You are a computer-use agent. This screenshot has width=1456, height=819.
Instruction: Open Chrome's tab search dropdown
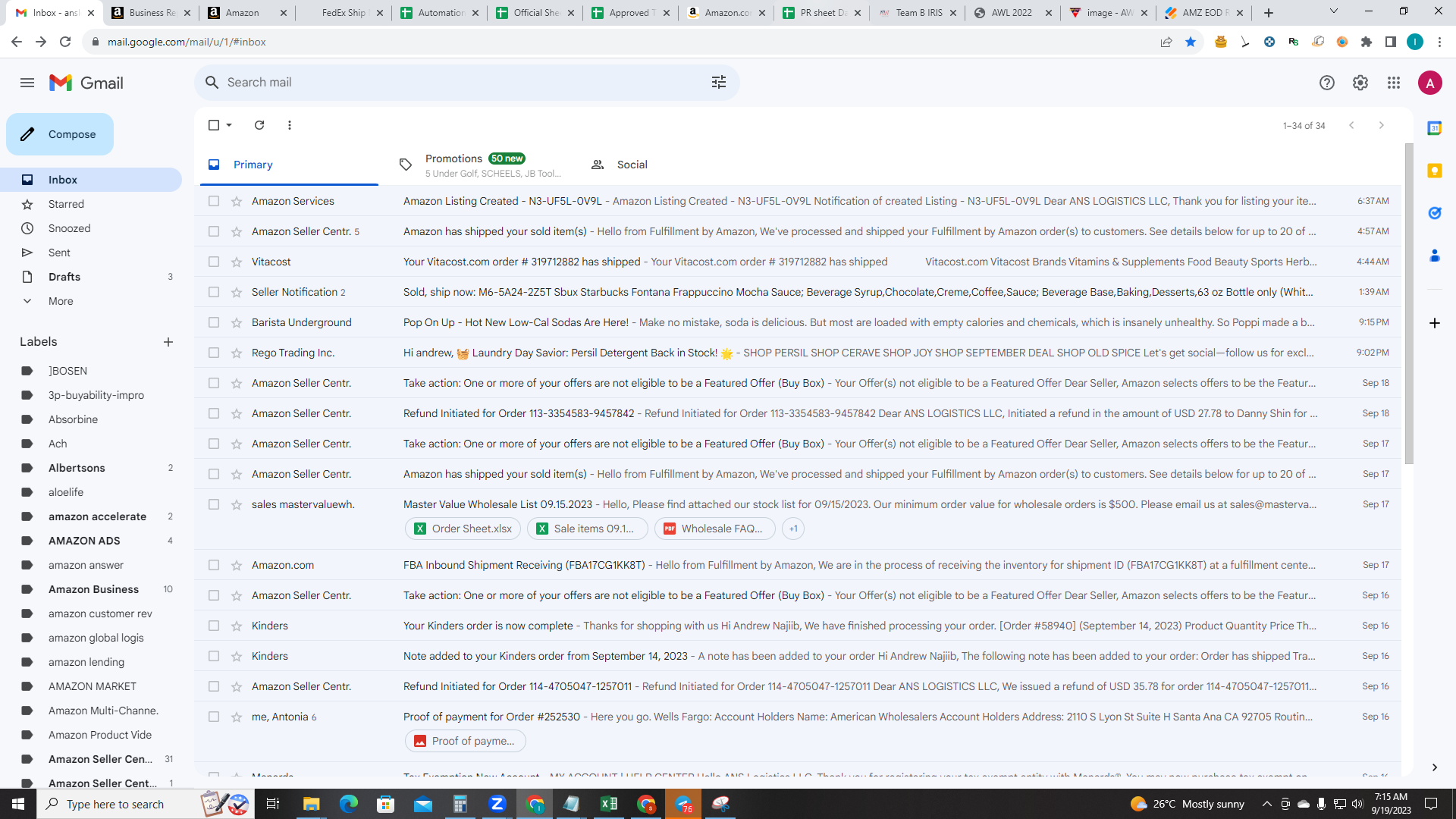point(1334,12)
